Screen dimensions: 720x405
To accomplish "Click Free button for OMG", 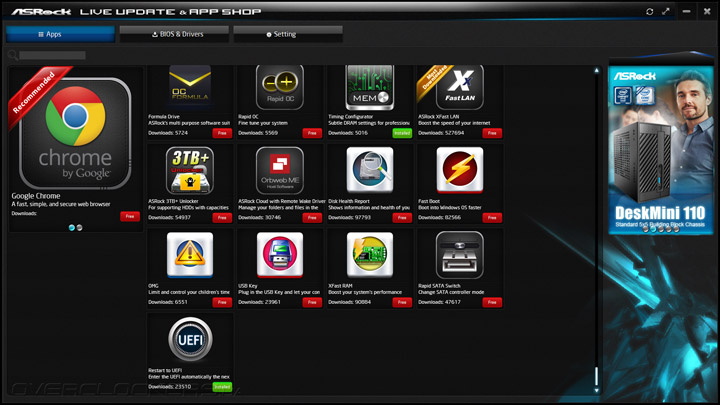I will tap(222, 302).
